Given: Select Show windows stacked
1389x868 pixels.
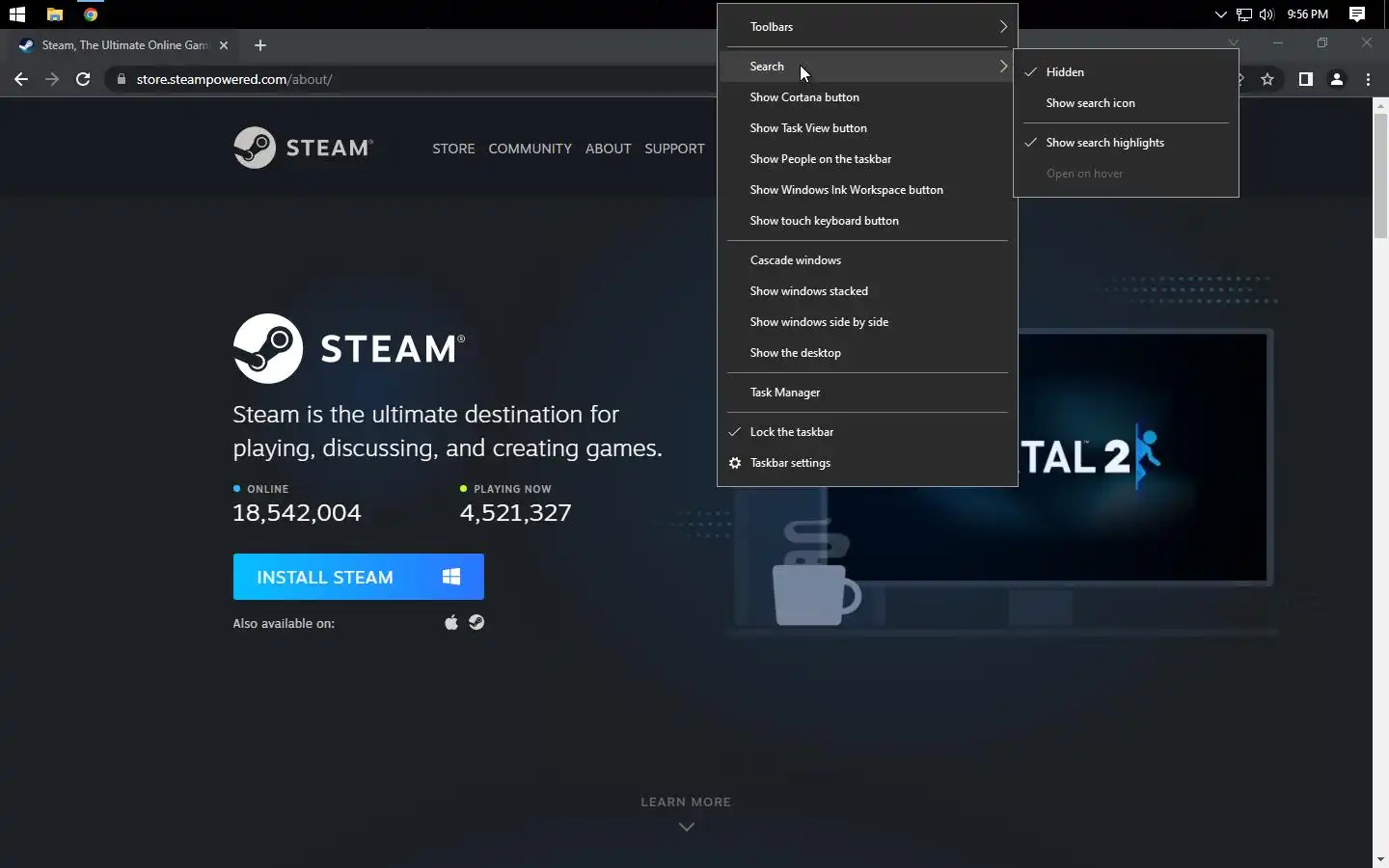Looking at the screenshot, I should (x=867, y=291).
